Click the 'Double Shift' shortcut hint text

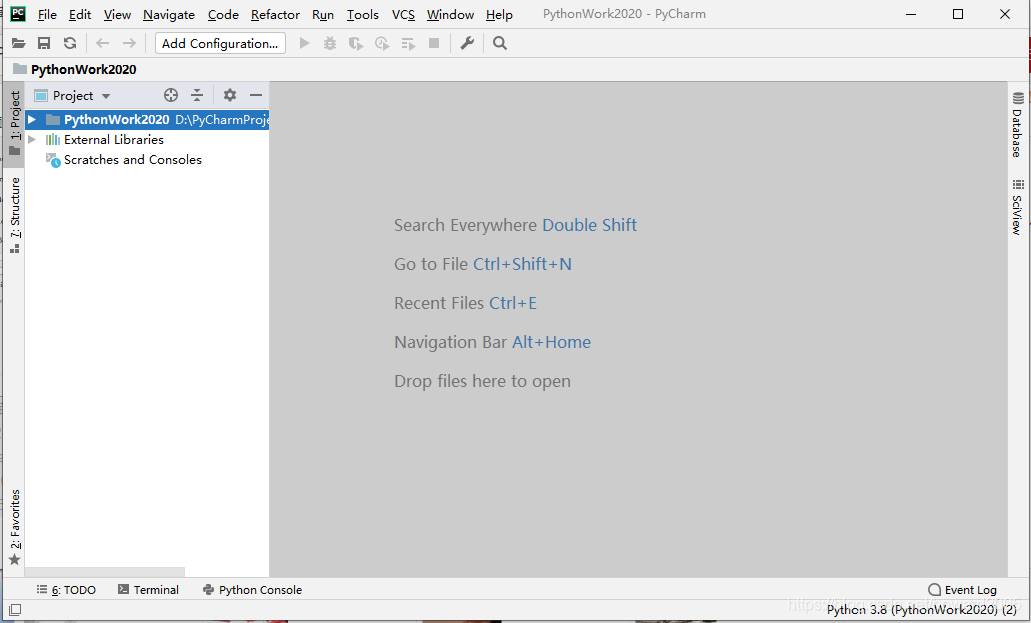pos(589,225)
